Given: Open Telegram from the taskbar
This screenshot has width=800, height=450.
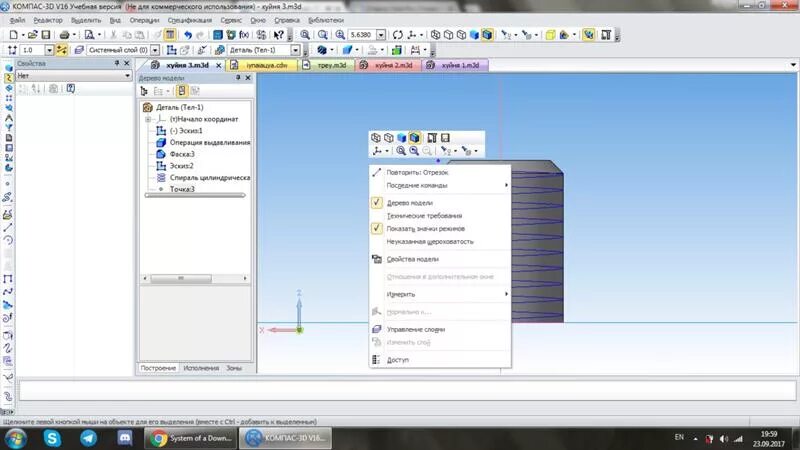Looking at the screenshot, I should tap(88, 438).
